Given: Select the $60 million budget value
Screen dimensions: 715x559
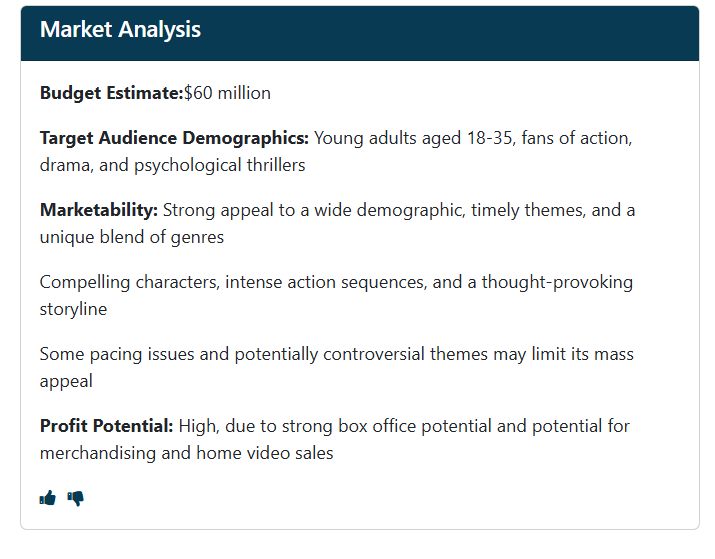Looking at the screenshot, I should point(227,93).
